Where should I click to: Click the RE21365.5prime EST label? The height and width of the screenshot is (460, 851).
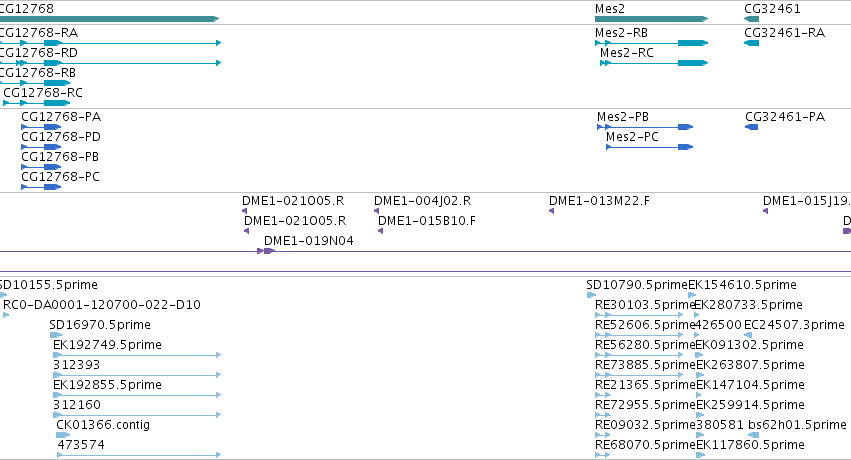click(645, 385)
